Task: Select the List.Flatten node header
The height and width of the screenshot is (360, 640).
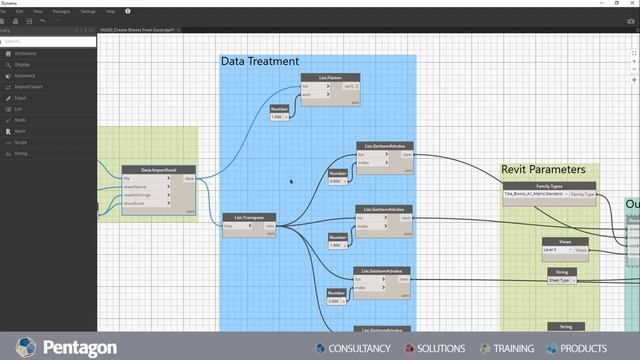Action: 331,78
